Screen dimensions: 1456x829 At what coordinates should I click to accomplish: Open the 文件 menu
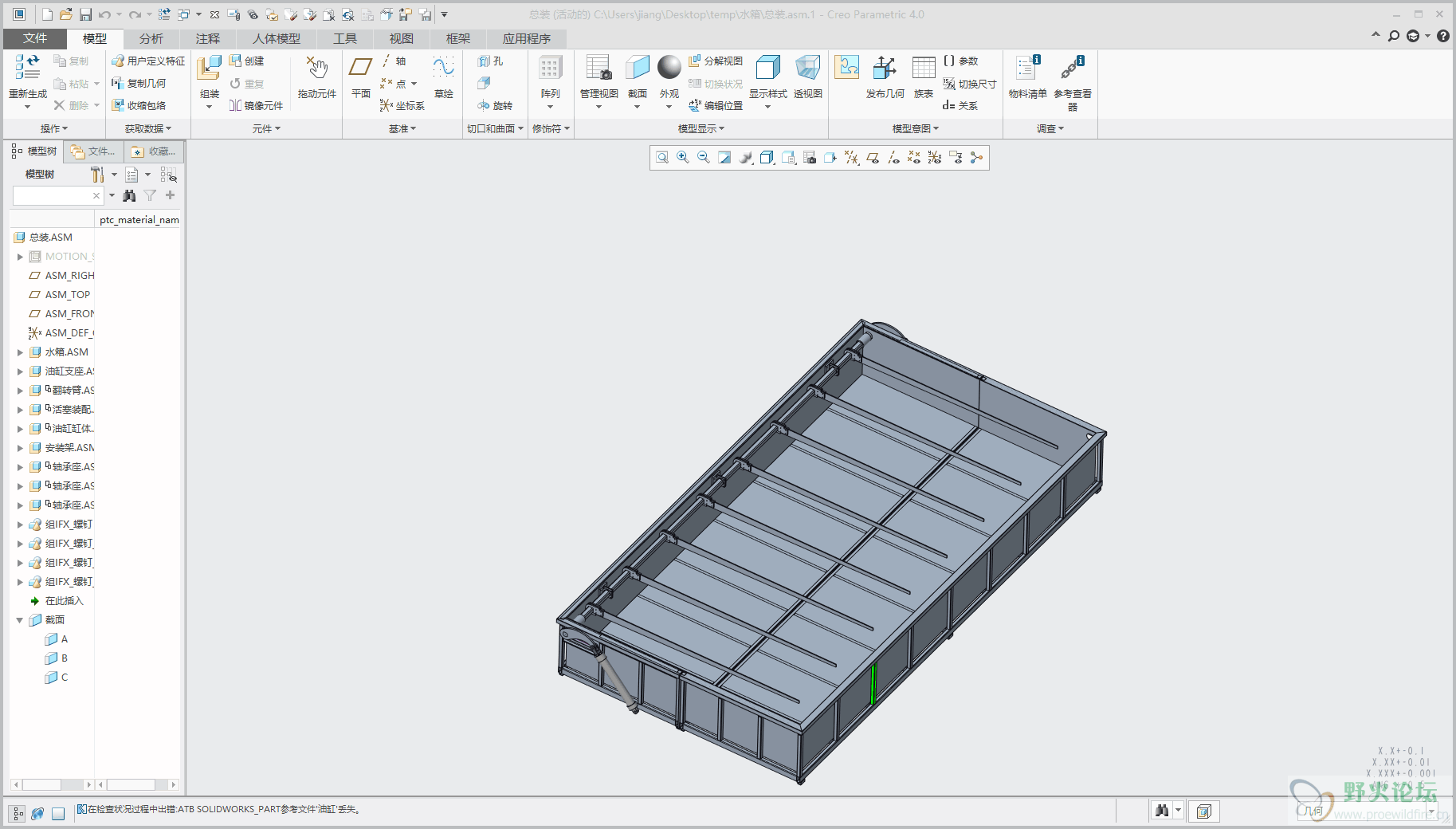[34, 38]
